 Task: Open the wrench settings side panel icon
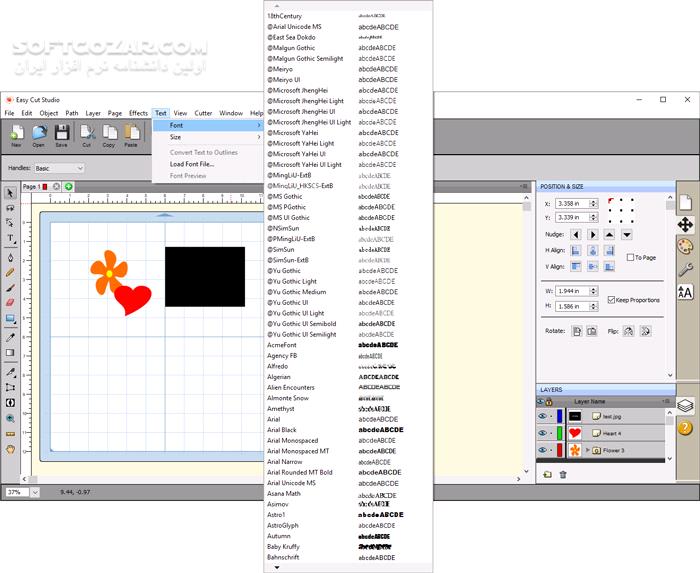(685, 269)
